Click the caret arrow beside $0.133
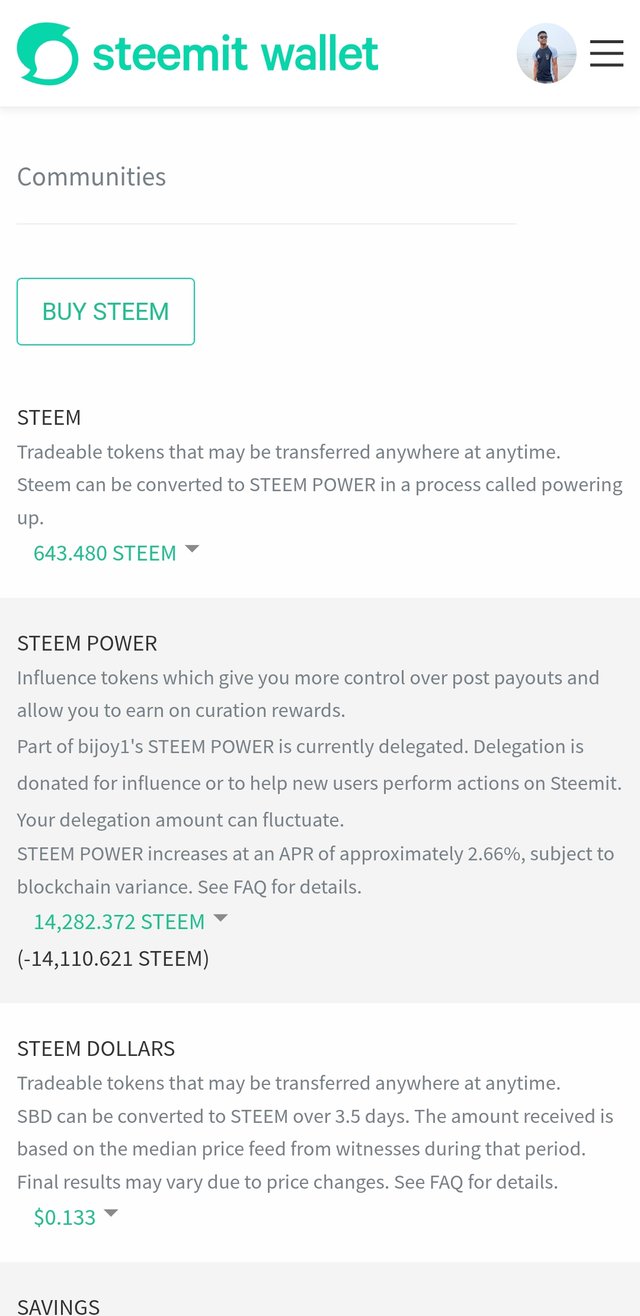 click(x=111, y=1213)
